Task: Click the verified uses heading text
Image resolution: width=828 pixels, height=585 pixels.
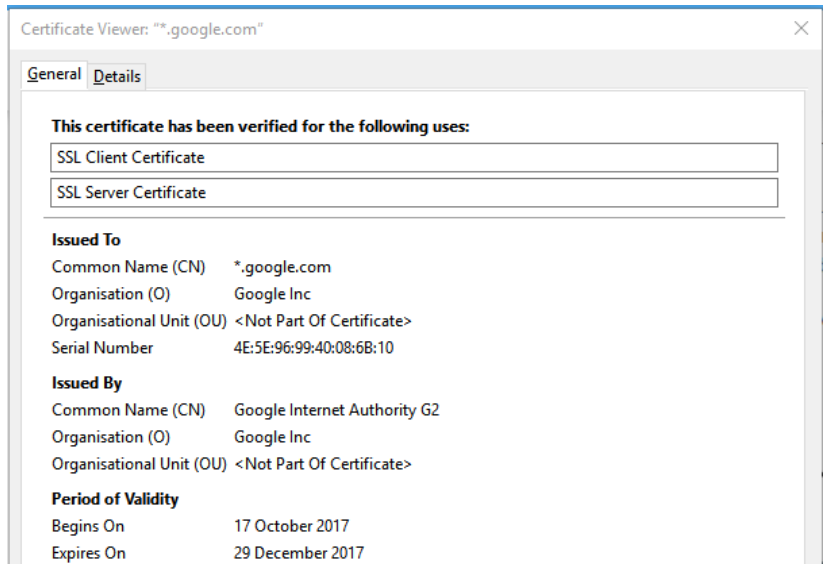Action: pos(260,127)
